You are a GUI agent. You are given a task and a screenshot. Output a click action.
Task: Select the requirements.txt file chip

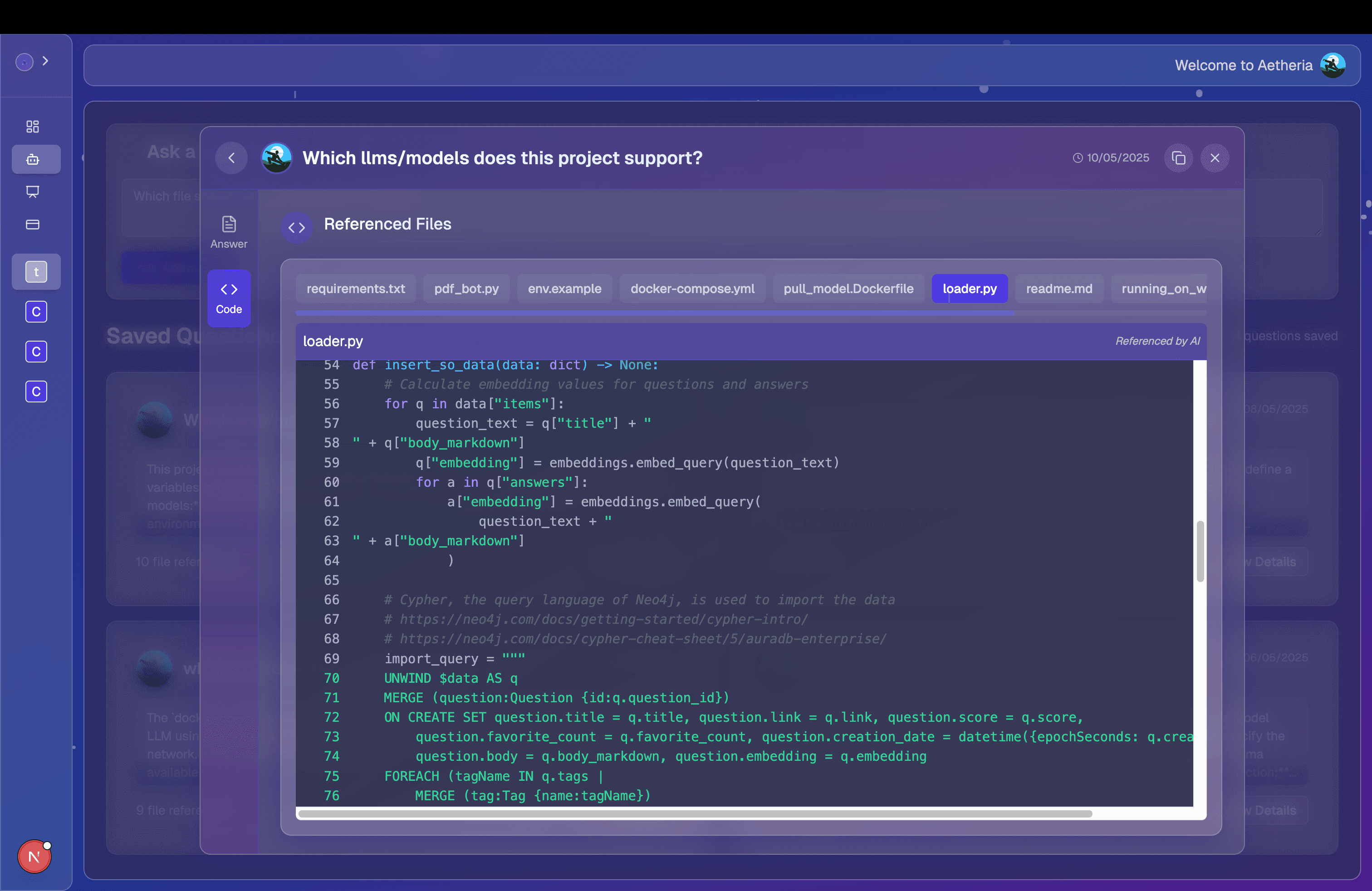pos(355,289)
